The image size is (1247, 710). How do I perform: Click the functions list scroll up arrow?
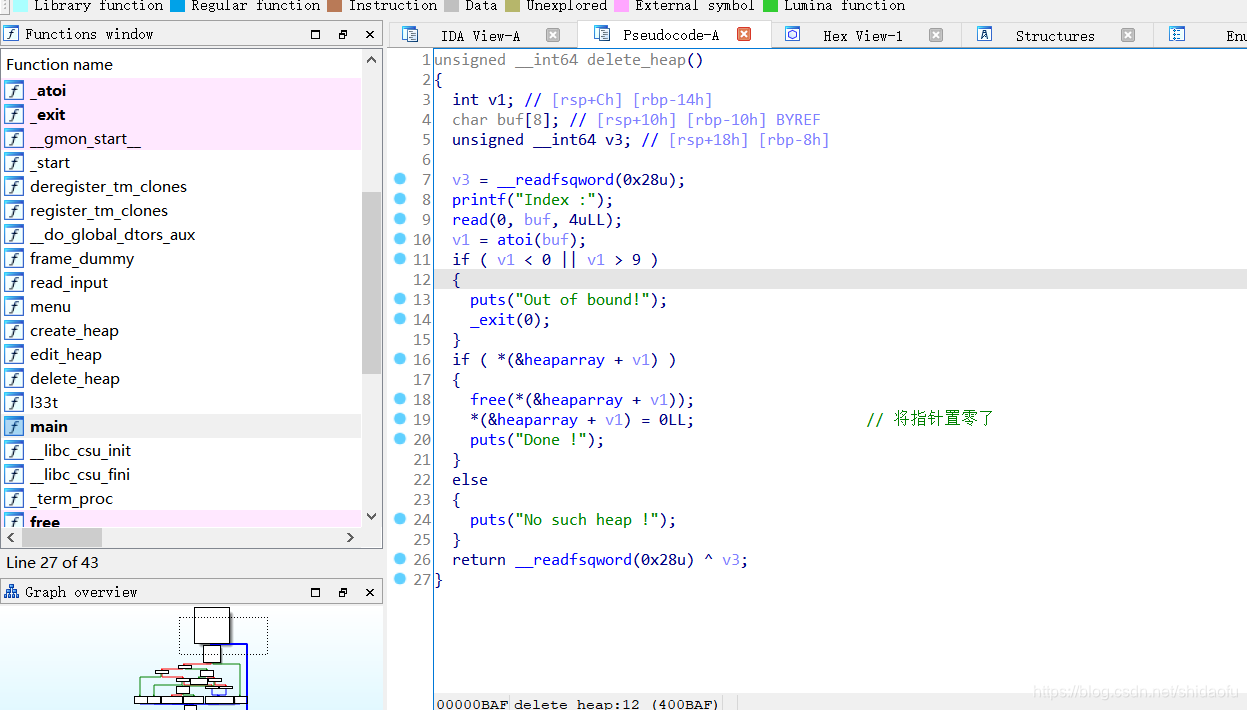click(372, 60)
